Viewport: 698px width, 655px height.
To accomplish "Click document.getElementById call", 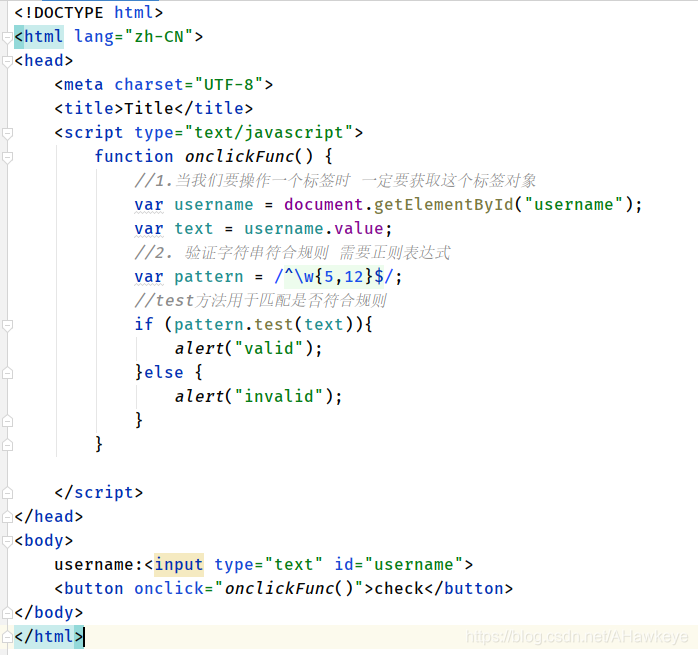I will click(x=399, y=204).
